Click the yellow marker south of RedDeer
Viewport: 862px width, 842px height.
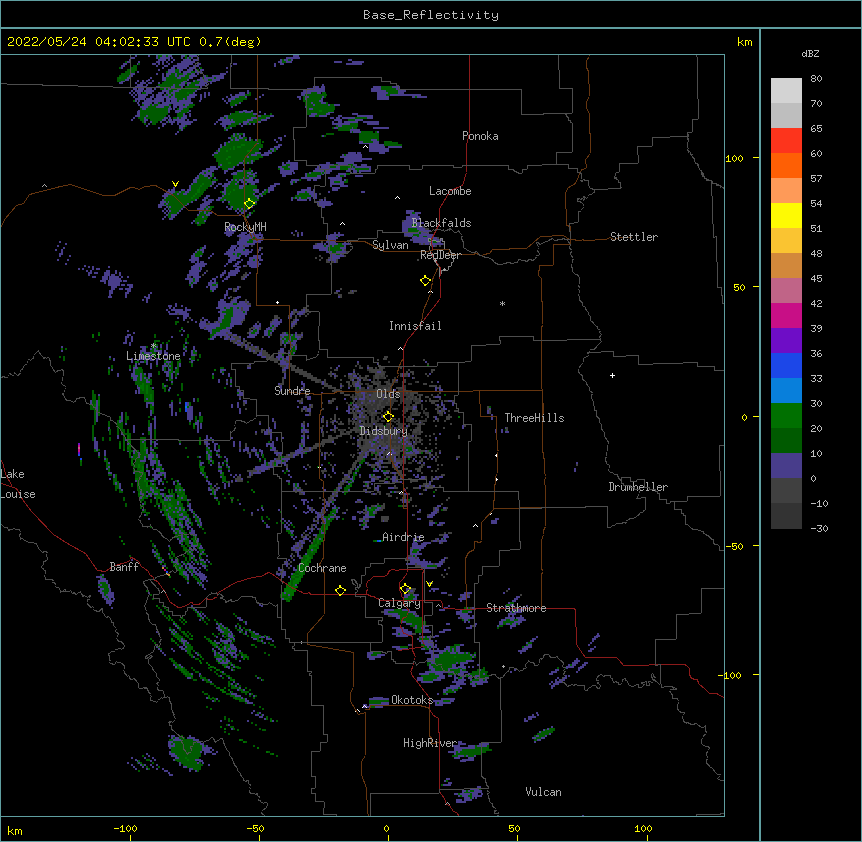coord(425,281)
